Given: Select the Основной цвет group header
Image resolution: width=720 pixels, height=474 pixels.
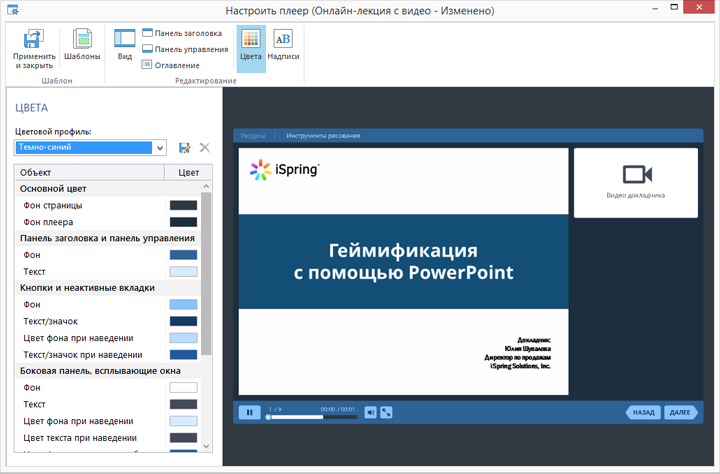Looking at the screenshot, I should point(108,189).
